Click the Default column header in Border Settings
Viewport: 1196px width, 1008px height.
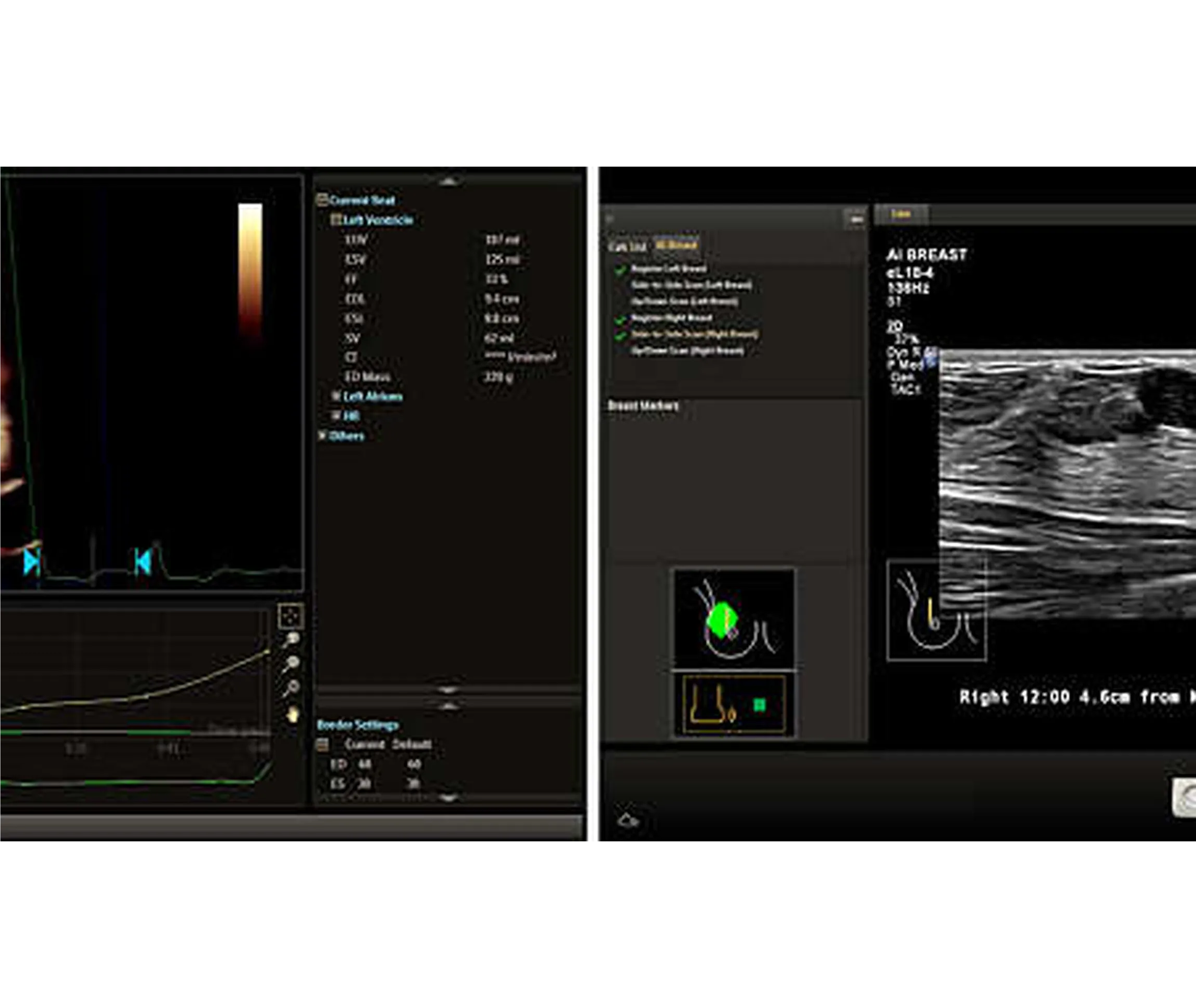[412, 745]
